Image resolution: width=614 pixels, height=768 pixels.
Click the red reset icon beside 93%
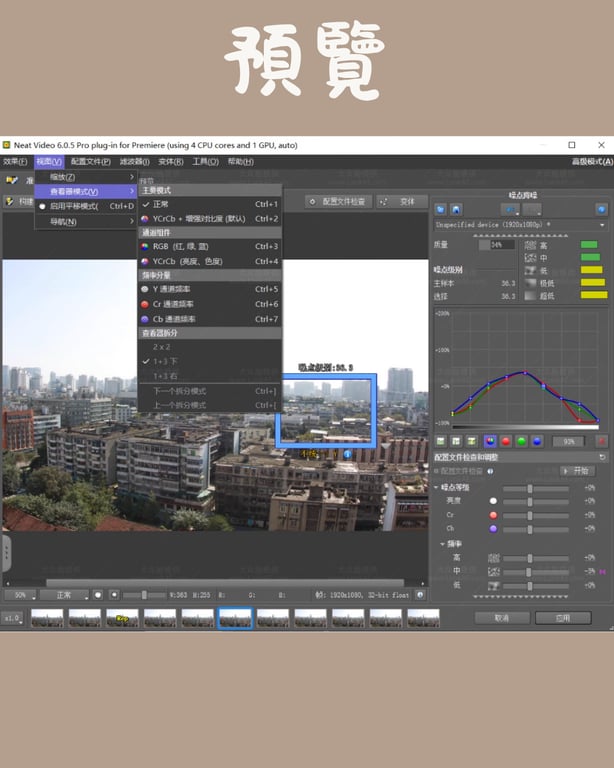(602, 441)
